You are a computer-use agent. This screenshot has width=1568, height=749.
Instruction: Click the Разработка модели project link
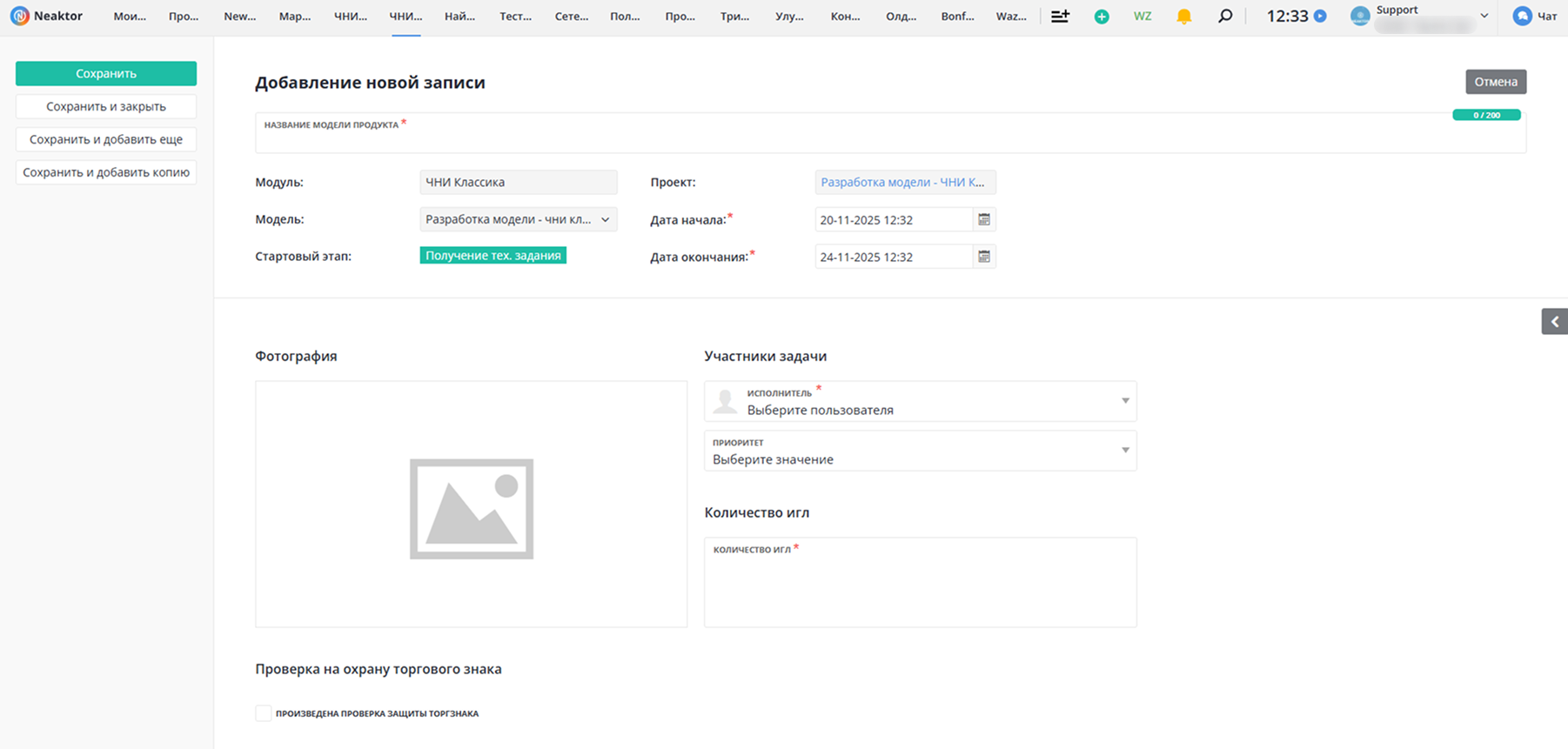point(902,183)
